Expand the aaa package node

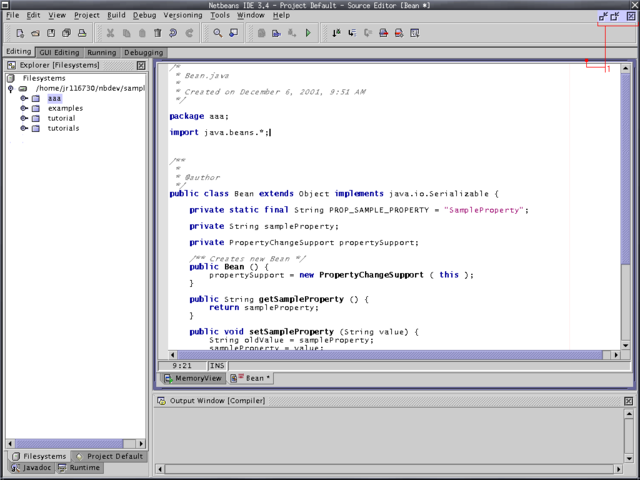24,98
